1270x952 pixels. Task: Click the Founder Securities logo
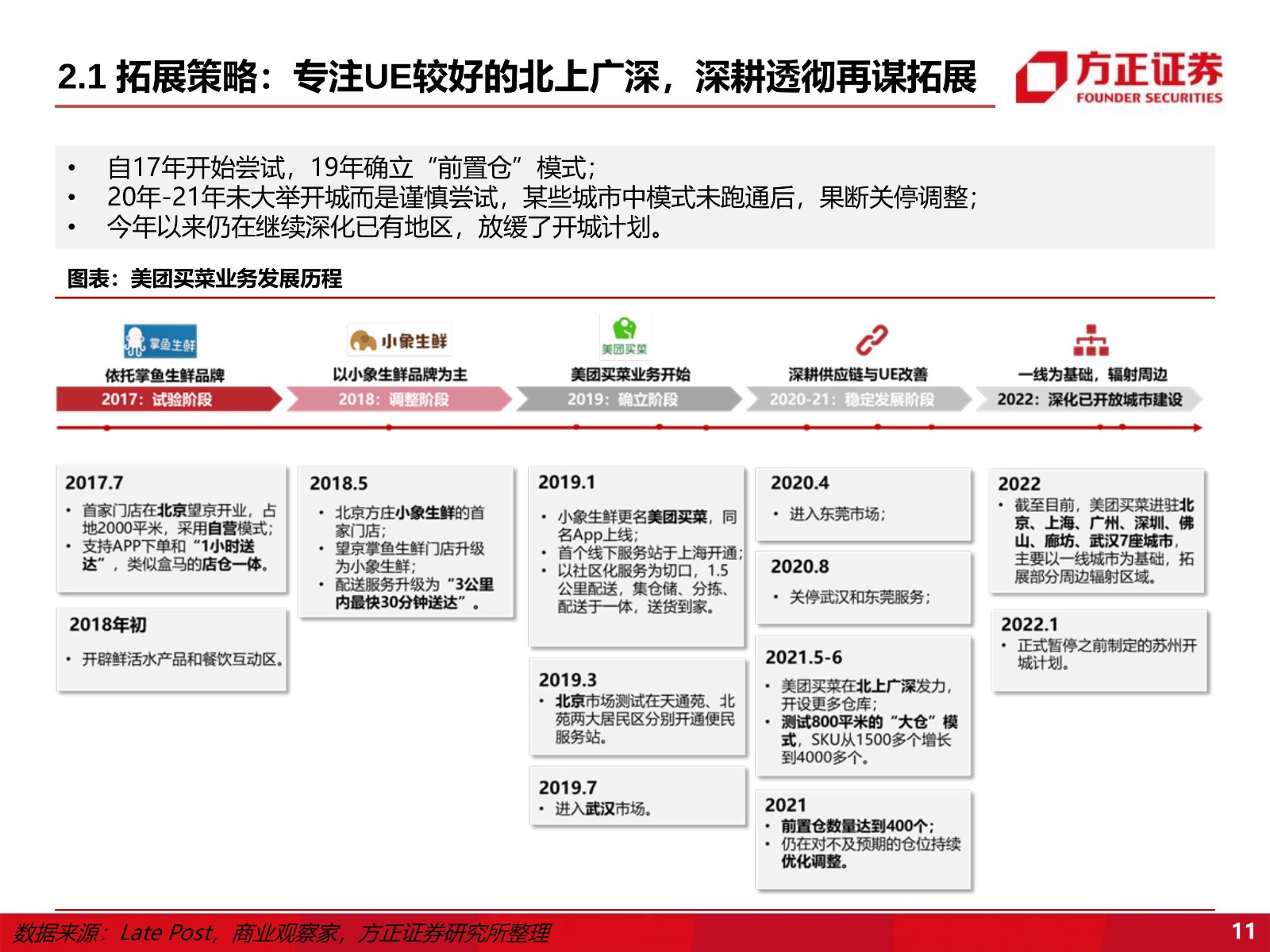[x=1119, y=77]
